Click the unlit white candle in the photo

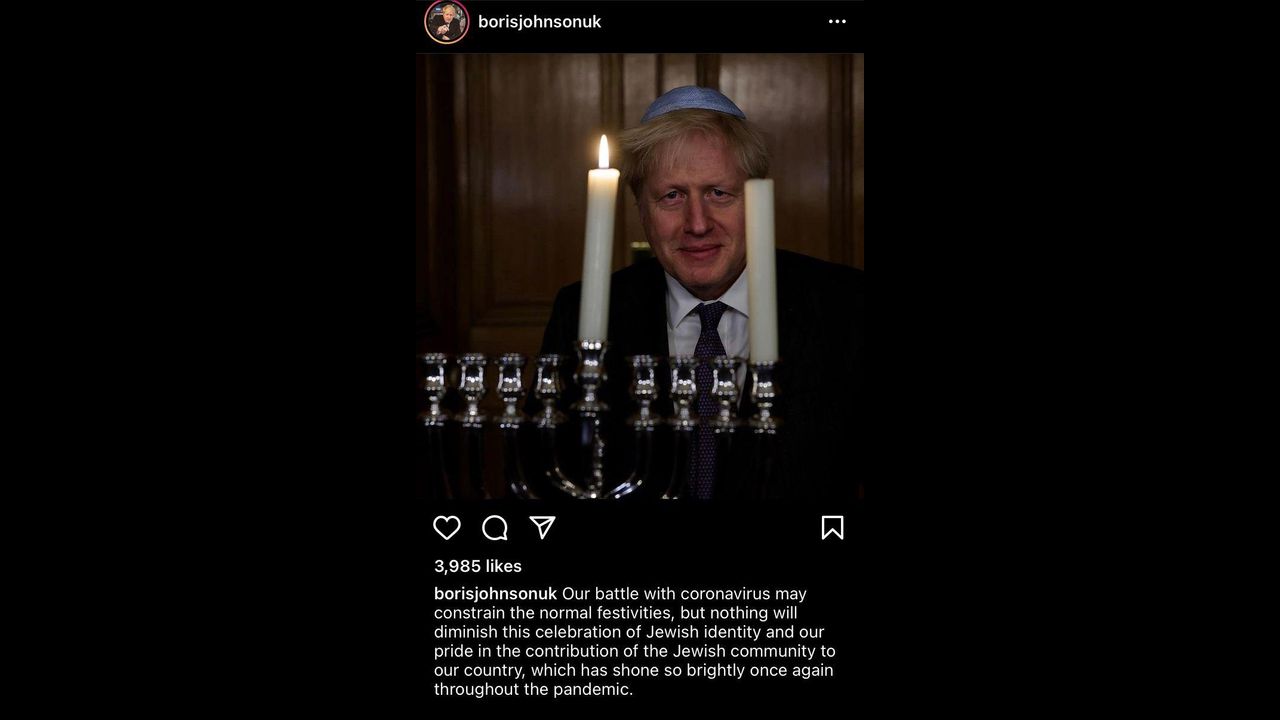761,270
